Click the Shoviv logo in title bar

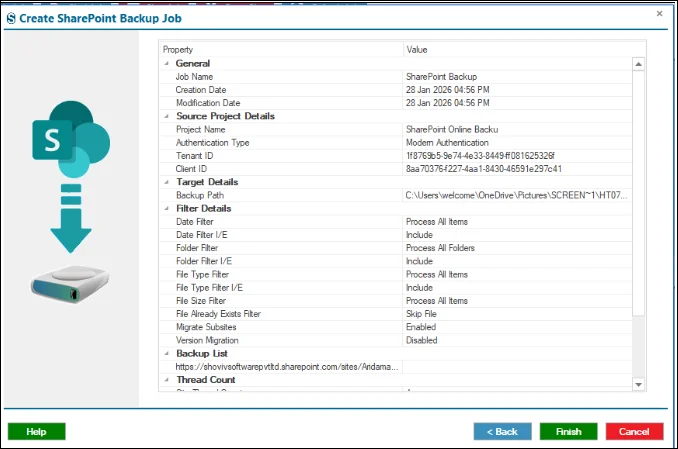11,18
